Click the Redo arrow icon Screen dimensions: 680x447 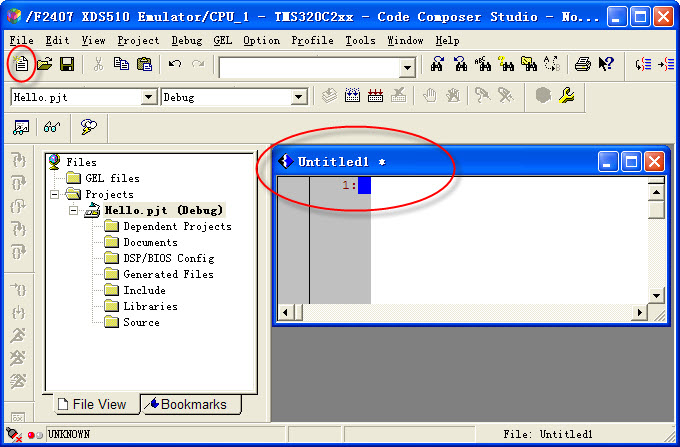198,64
